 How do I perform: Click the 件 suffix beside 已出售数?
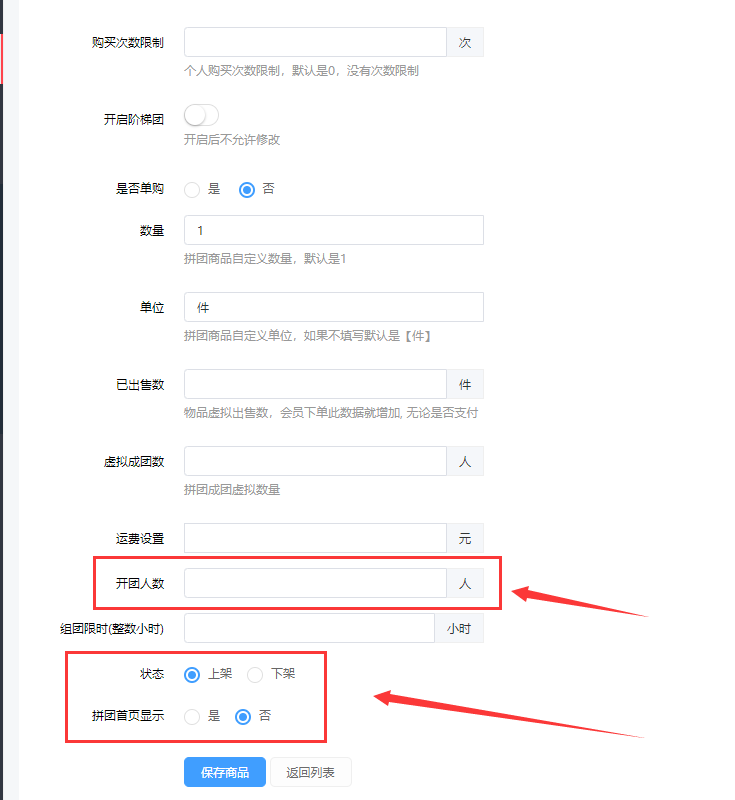(x=465, y=384)
